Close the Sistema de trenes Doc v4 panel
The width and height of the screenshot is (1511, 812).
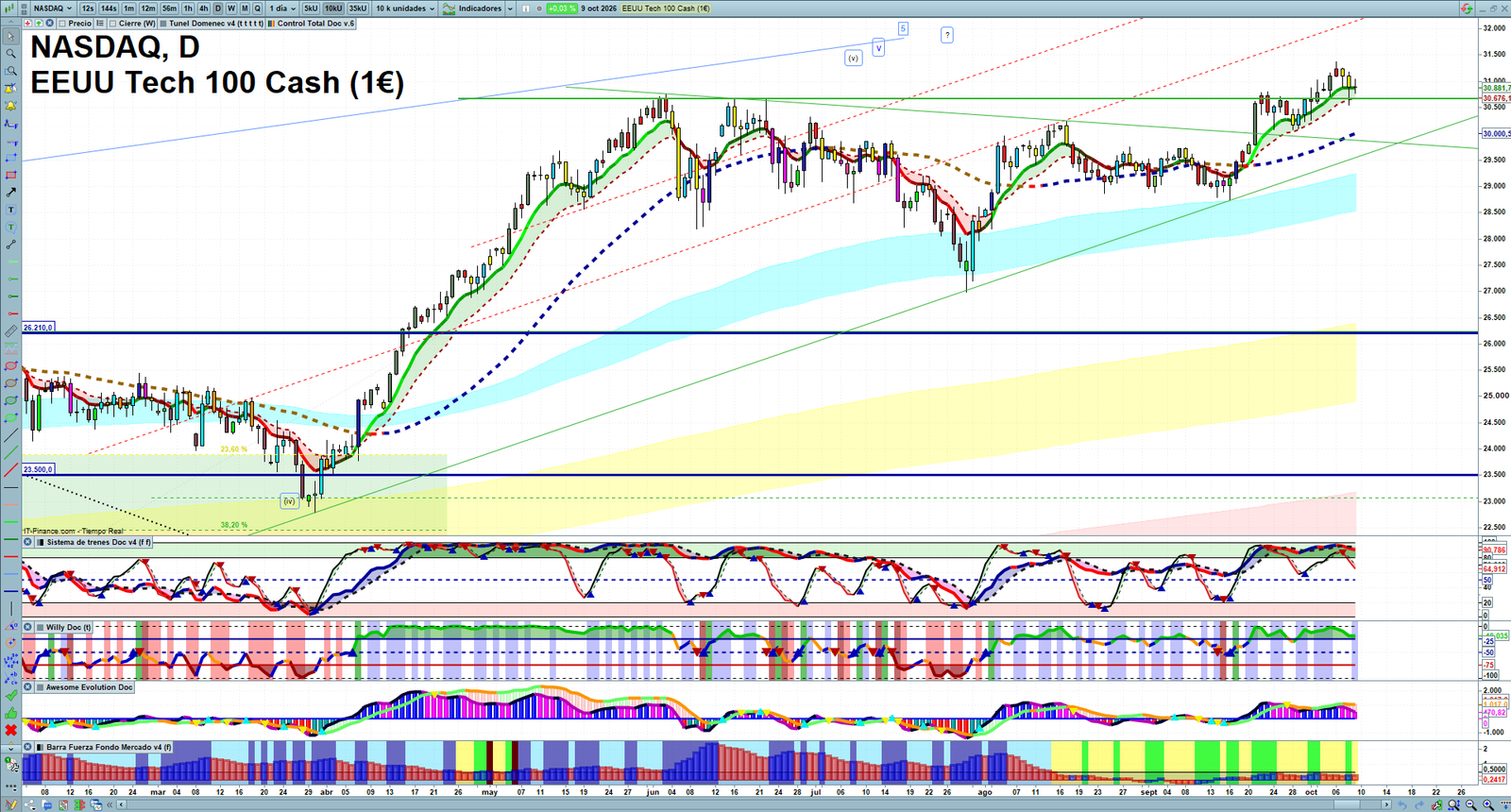[27, 542]
